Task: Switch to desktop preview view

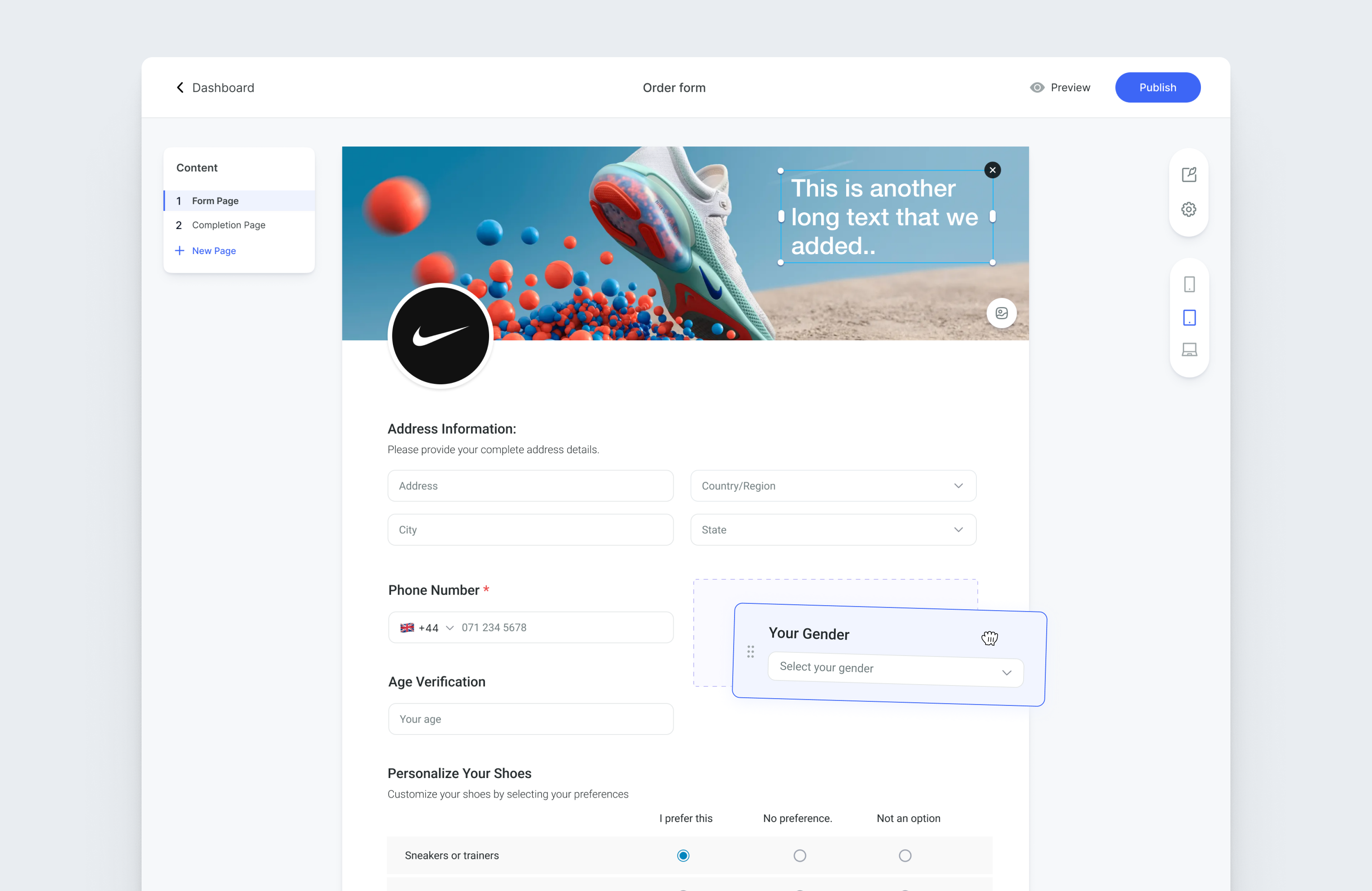Action: (x=1188, y=349)
